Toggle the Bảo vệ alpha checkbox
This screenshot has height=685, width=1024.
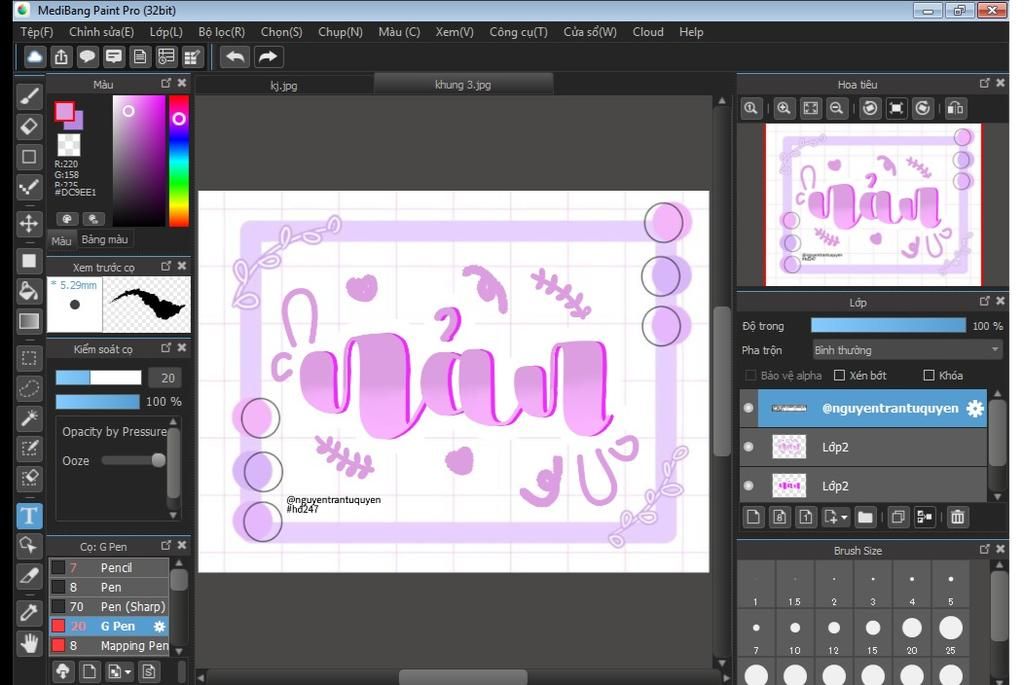pos(750,375)
